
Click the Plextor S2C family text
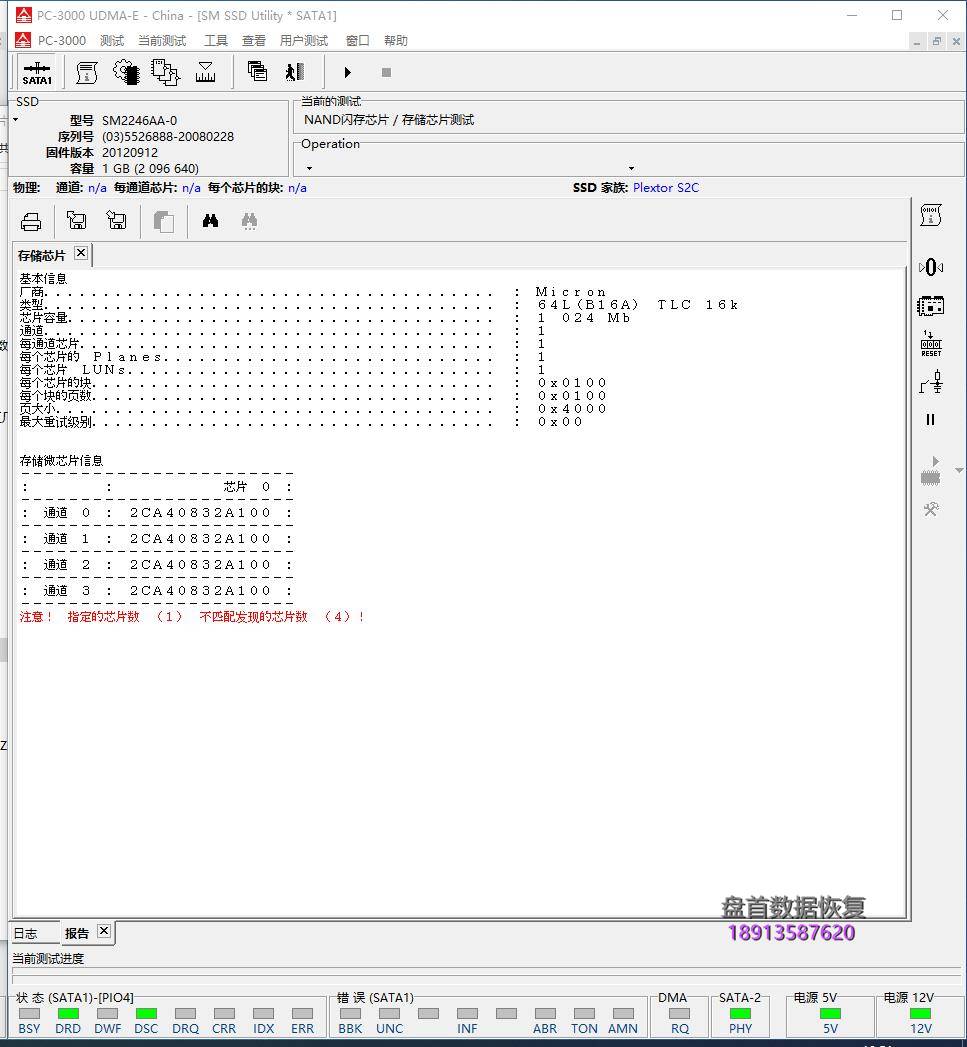click(666, 188)
